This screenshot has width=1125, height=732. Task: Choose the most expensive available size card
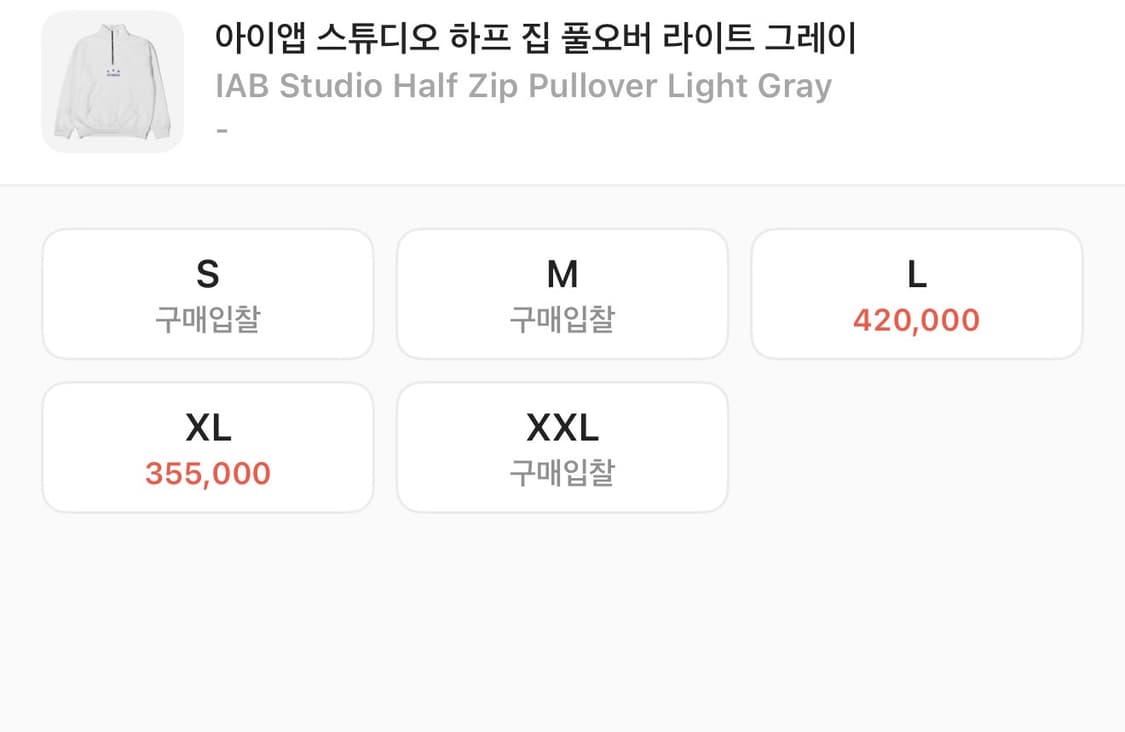(x=916, y=293)
